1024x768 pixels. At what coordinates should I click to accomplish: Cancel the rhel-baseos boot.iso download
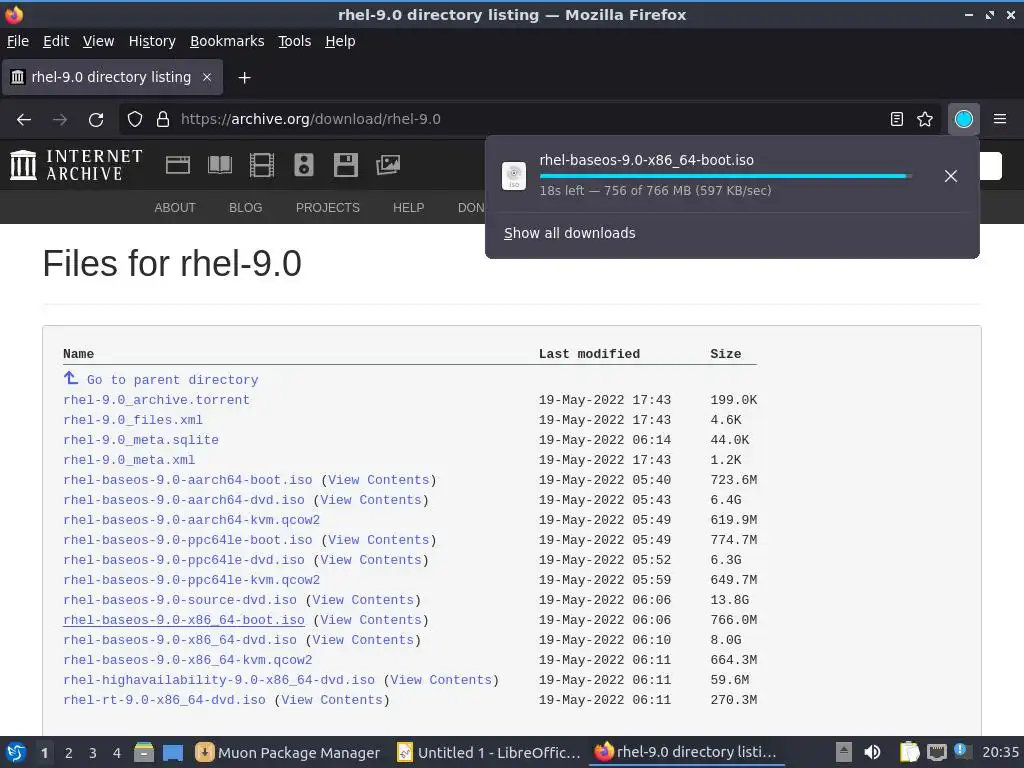point(951,176)
